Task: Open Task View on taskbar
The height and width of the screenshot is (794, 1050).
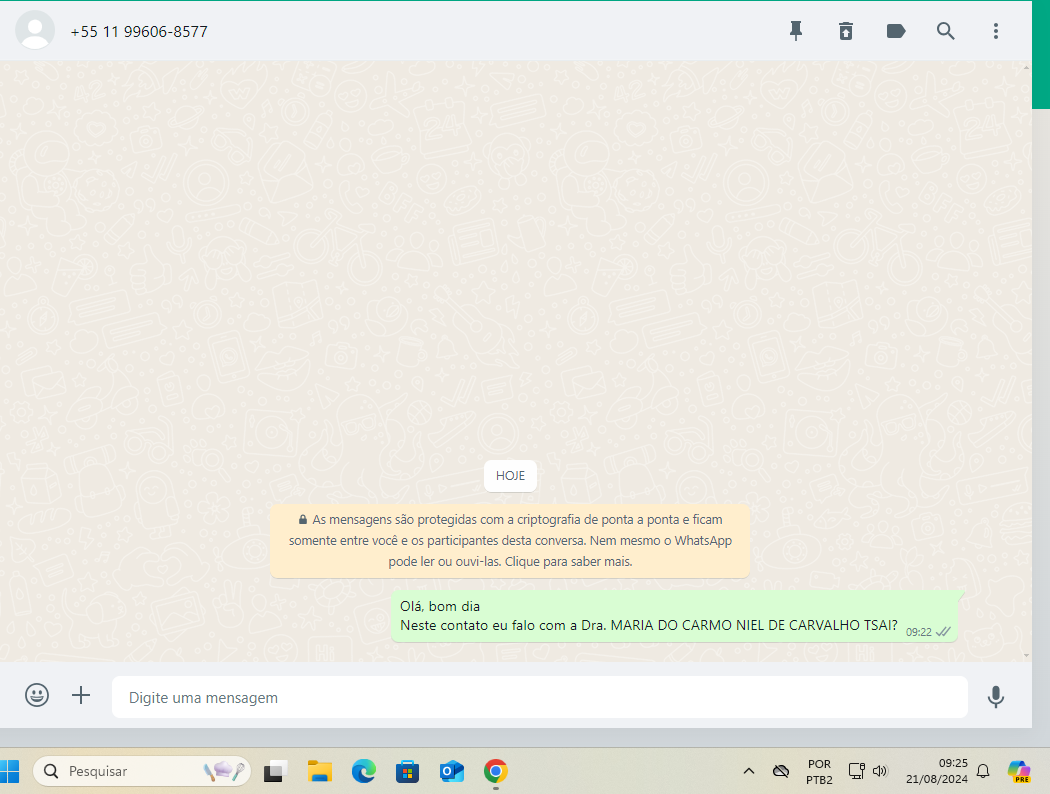Action: [x=275, y=771]
